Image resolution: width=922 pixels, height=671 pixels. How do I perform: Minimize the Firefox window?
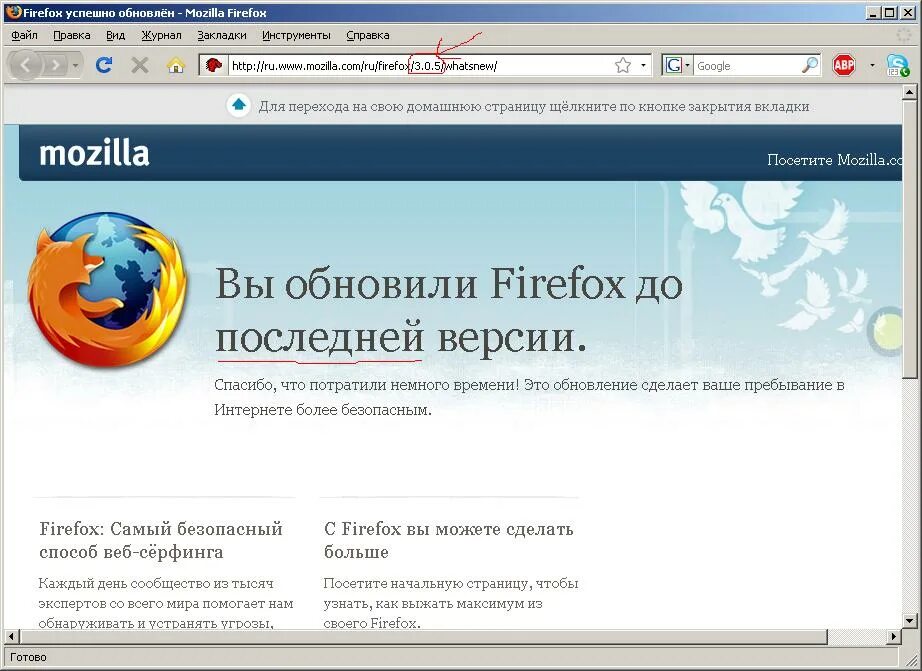coord(874,12)
